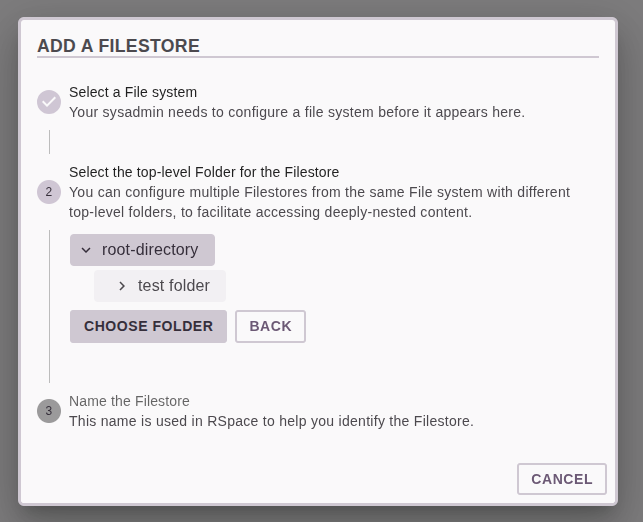Click the multiple Filestores description paragraph

click(319, 202)
